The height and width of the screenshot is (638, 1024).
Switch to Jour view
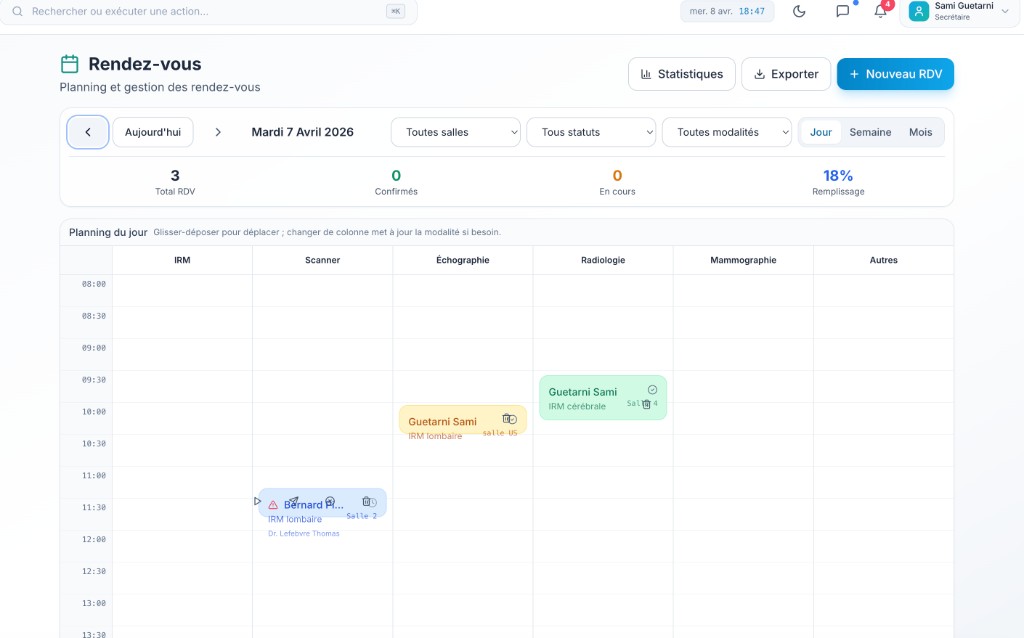(x=821, y=132)
